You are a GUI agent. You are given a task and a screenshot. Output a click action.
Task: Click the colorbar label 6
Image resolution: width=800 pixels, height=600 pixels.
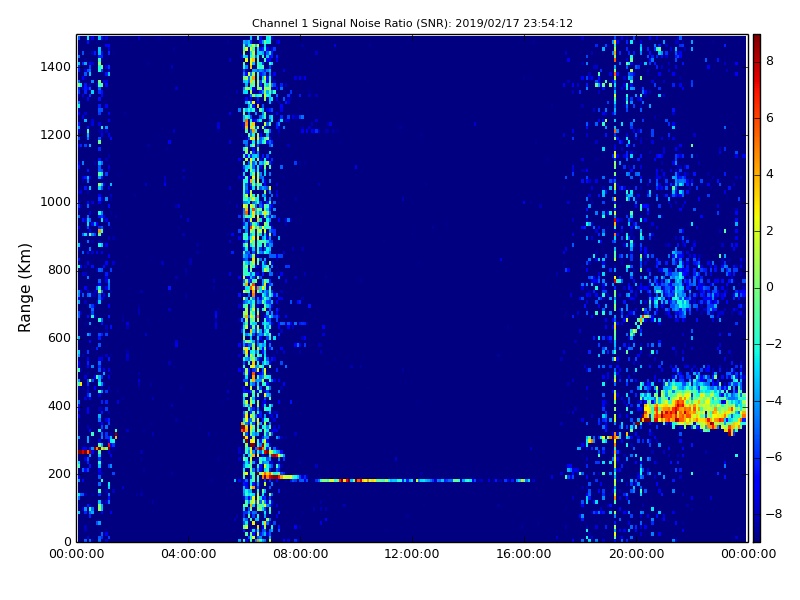click(770, 118)
